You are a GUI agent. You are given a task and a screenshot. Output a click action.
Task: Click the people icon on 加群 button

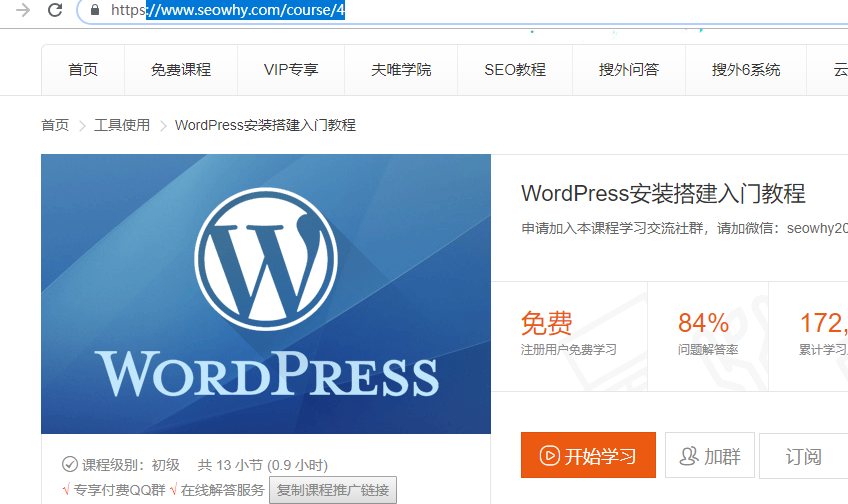click(688, 456)
